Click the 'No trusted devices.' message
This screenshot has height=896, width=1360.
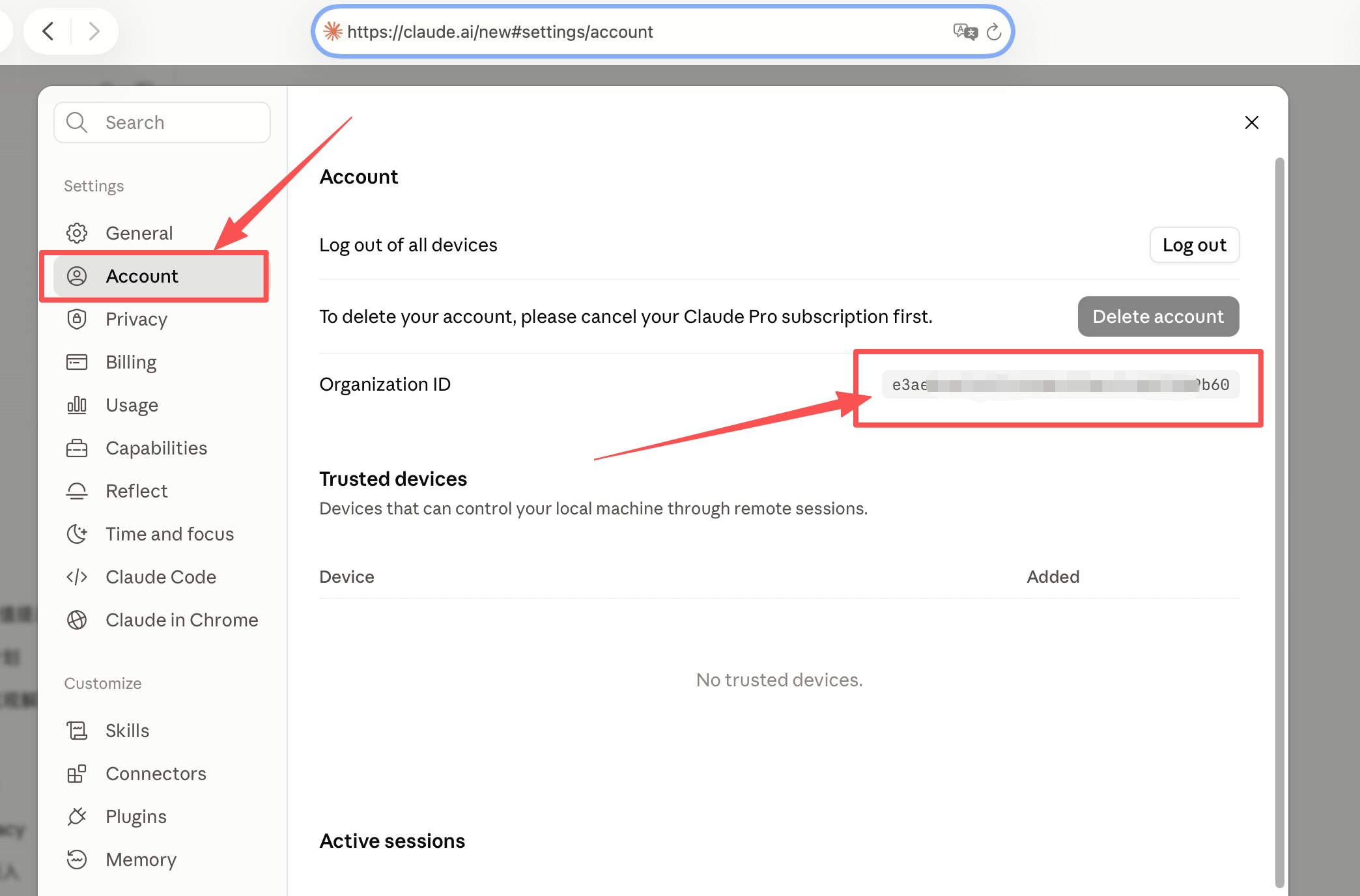coord(779,680)
